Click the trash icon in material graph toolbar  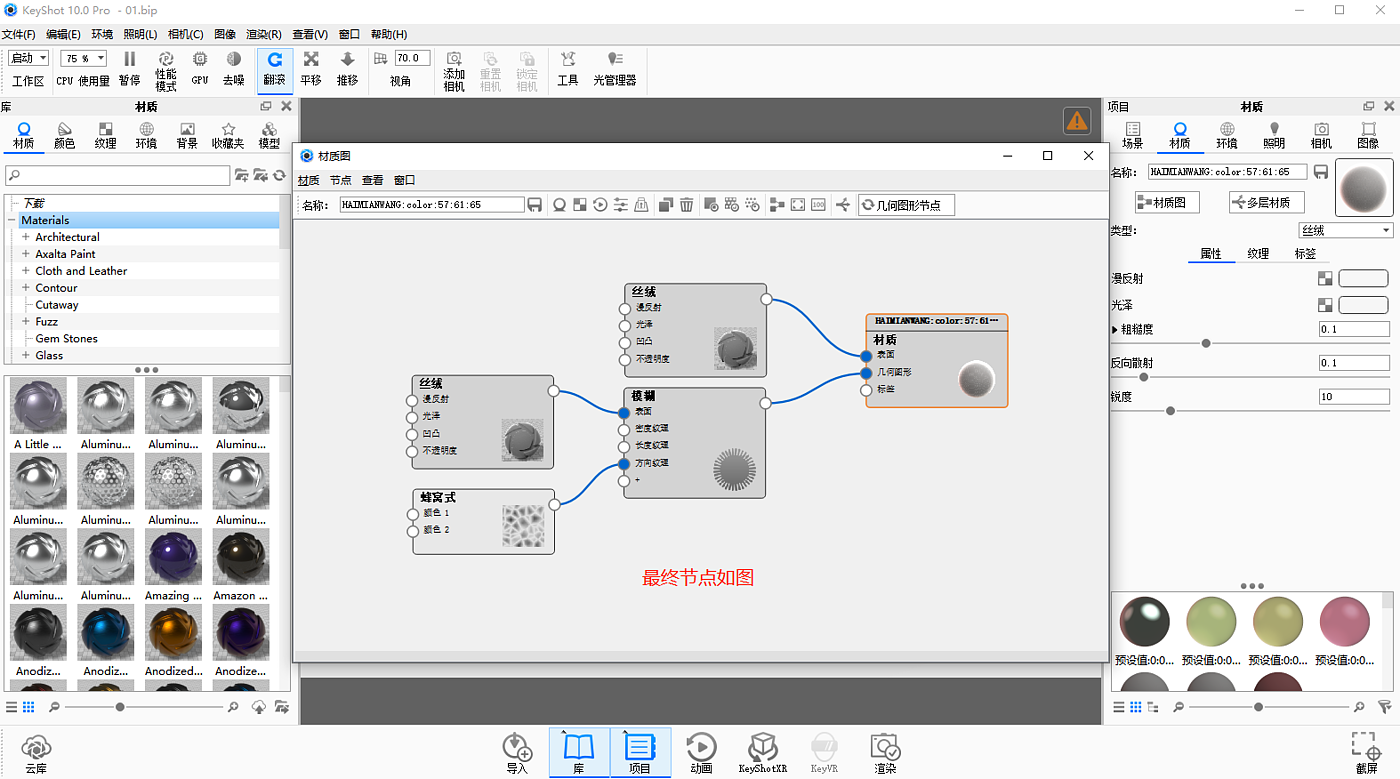(x=686, y=205)
